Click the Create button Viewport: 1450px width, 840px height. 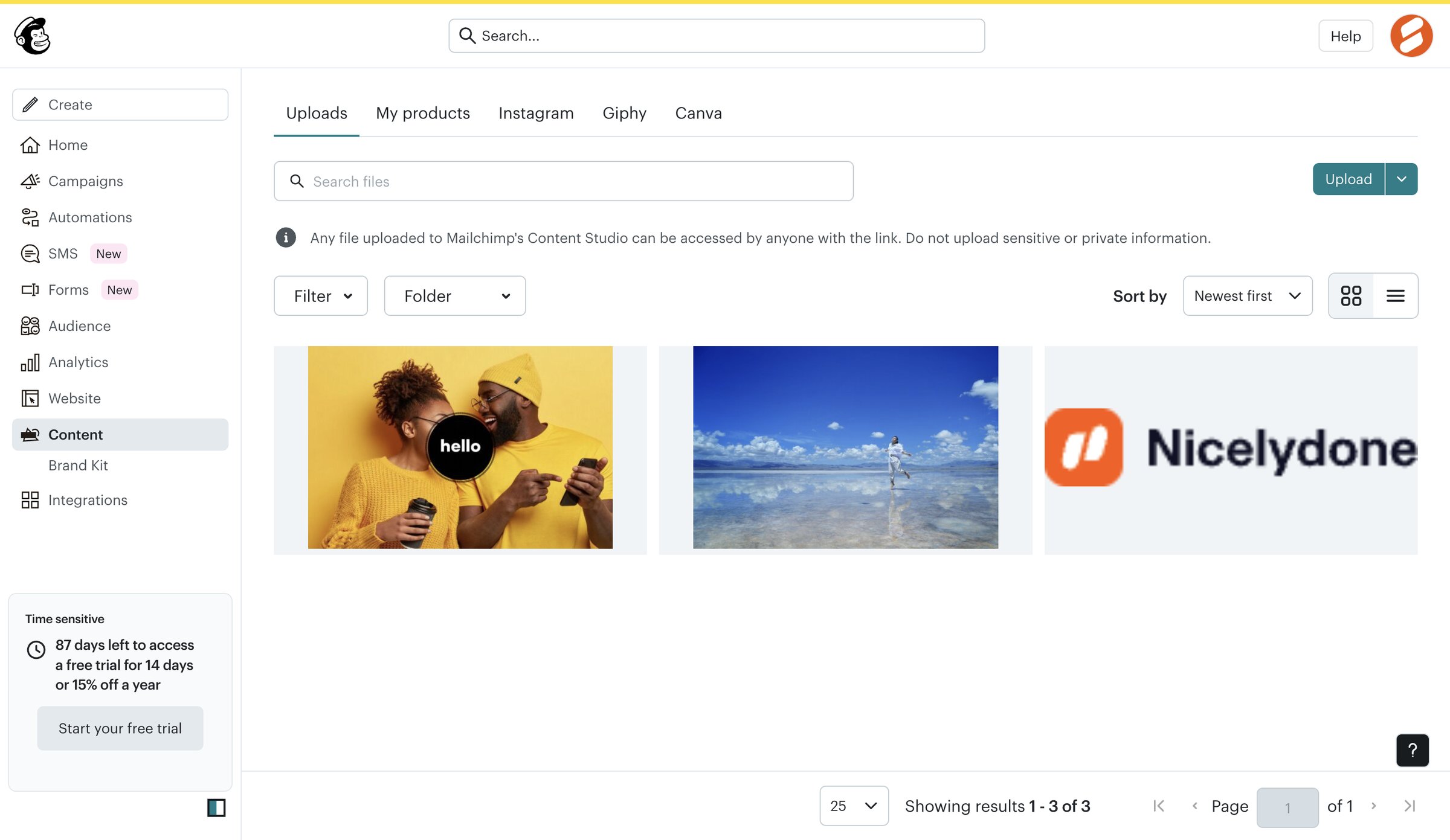(x=120, y=105)
